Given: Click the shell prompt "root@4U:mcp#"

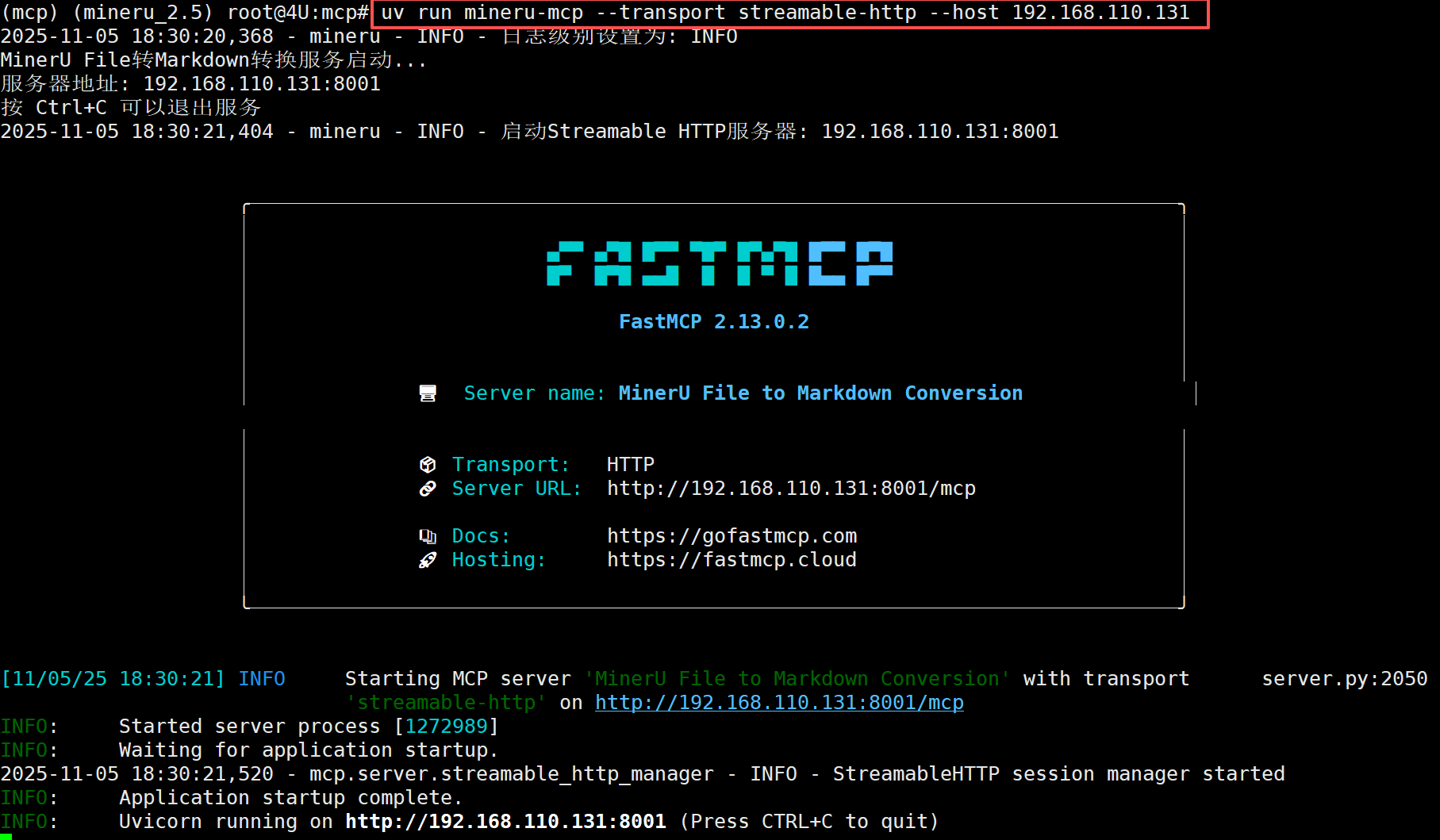Looking at the screenshot, I should tap(298, 13).
